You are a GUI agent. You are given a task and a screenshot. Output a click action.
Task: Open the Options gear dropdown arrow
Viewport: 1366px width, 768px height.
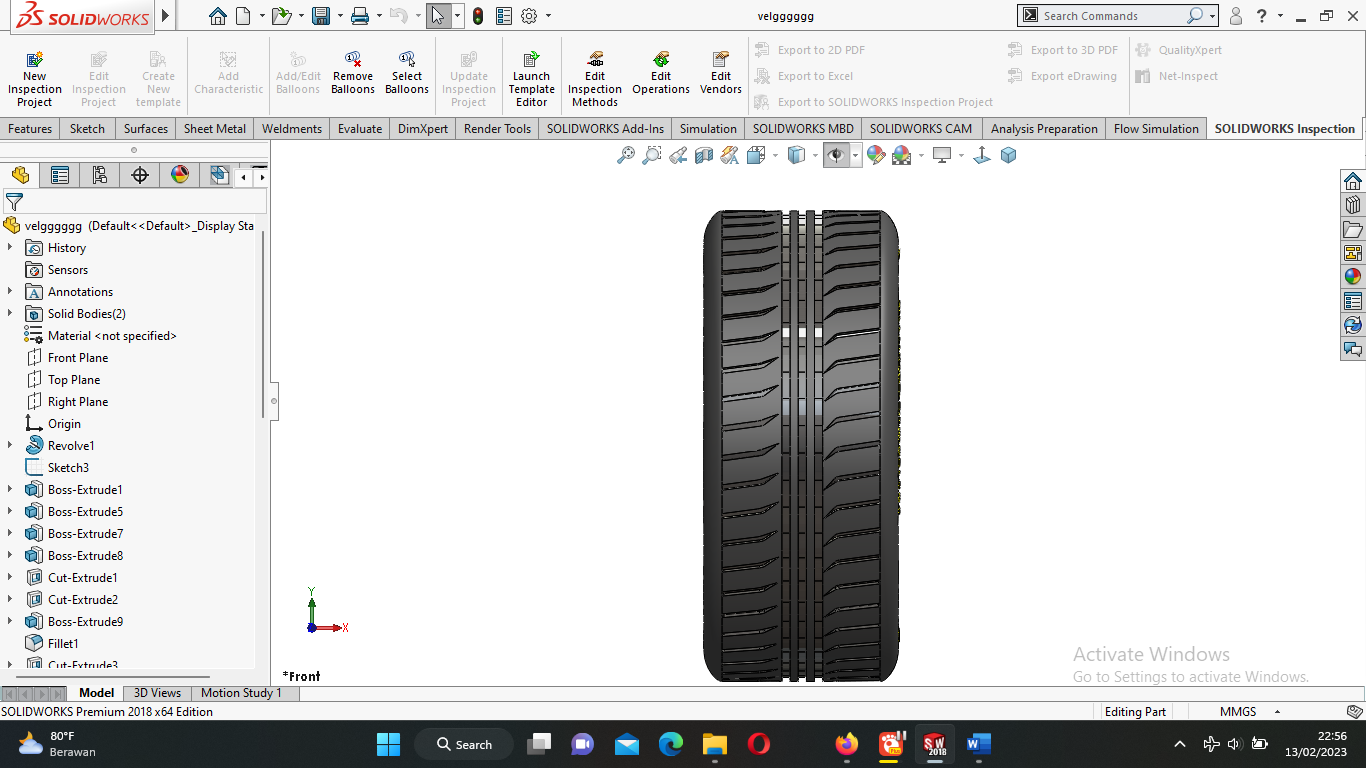point(548,16)
